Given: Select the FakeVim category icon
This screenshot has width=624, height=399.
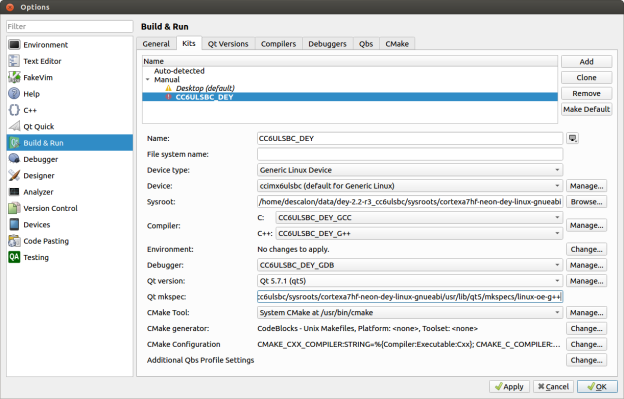Looking at the screenshot, I should [x=14, y=78].
